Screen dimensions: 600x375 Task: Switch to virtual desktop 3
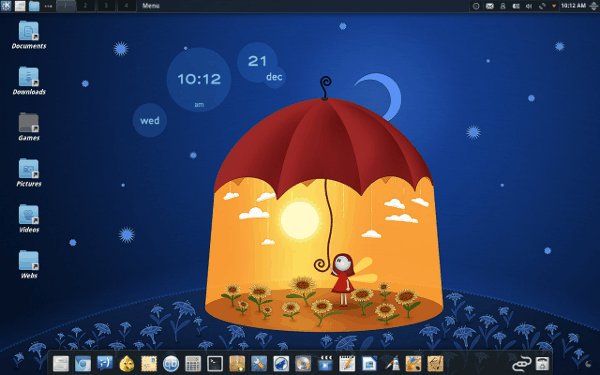[x=106, y=6]
